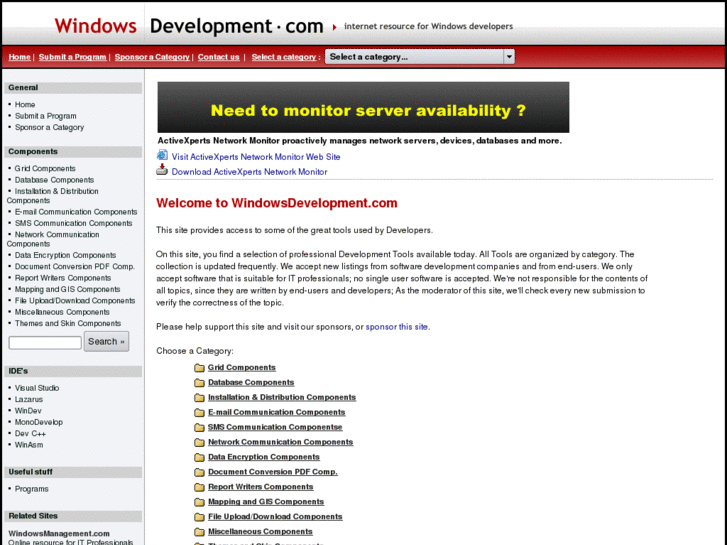Click folder icon beside Installation & Distribution Components
The height and width of the screenshot is (545, 727).
pyautogui.click(x=199, y=398)
